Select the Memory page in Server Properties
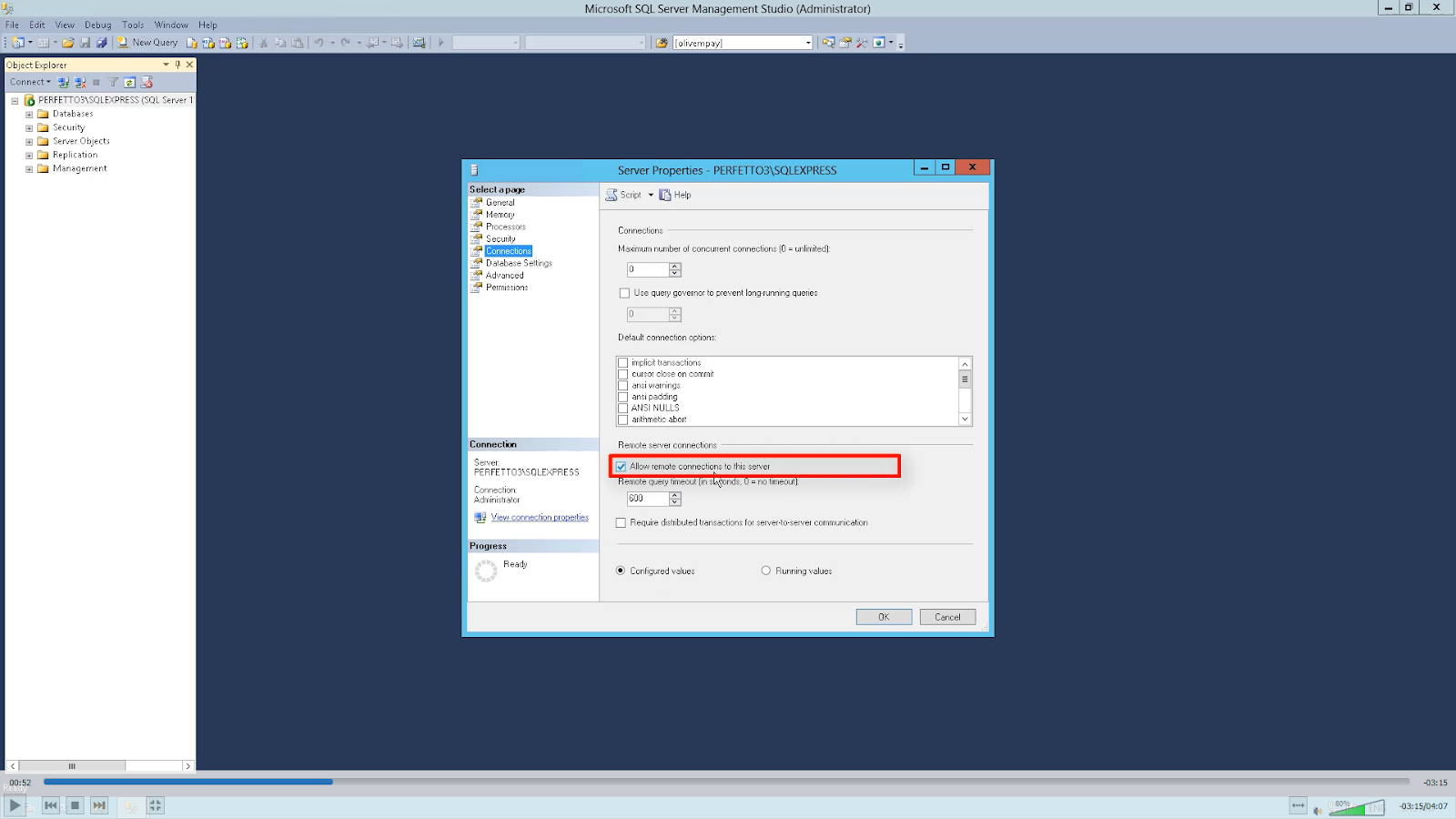The height and width of the screenshot is (819, 1456). click(500, 214)
